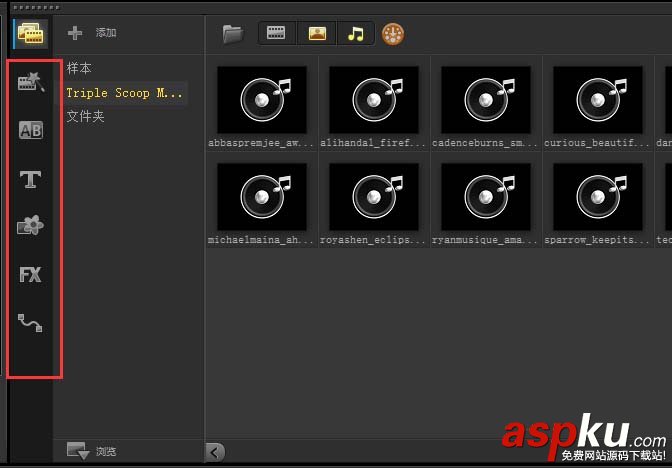Click the abbaspremjee_aw... file name
Image resolution: width=672 pixels, height=468 pixels.
tap(261, 143)
